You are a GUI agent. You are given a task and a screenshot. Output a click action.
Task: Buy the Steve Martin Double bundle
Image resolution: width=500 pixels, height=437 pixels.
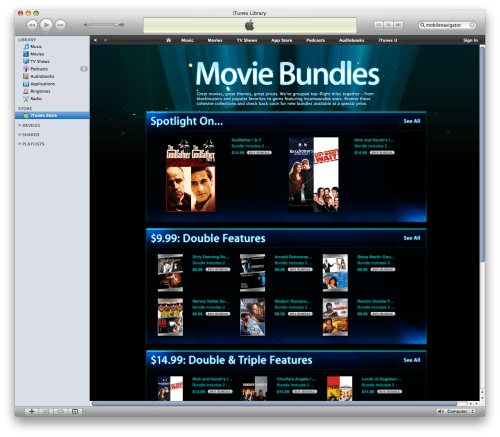pos(383,269)
